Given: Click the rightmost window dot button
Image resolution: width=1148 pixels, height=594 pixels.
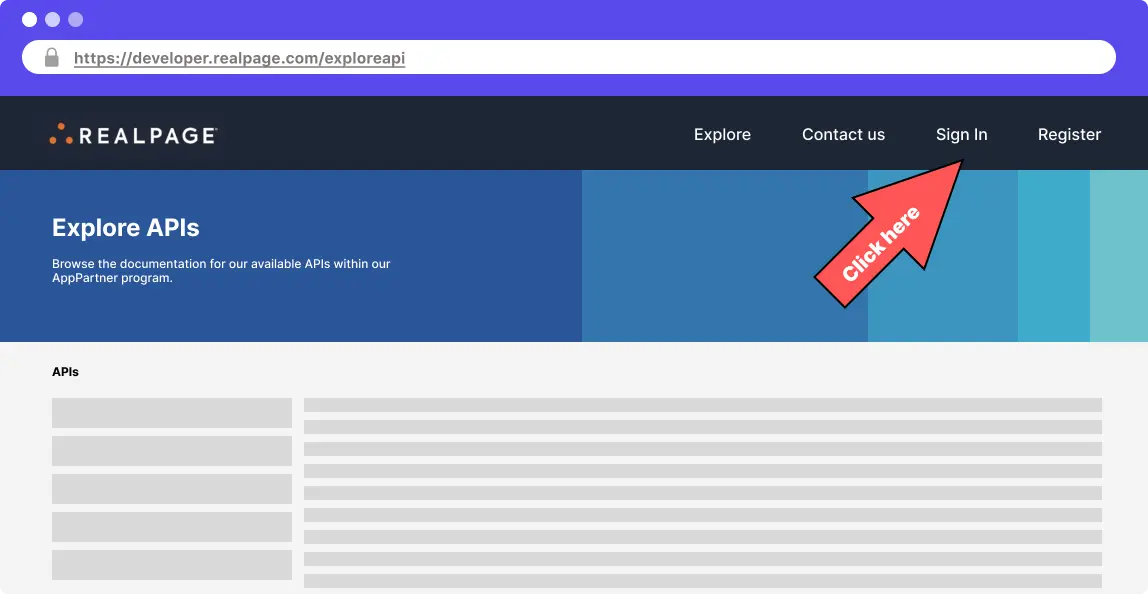Looking at the screenshot, I should pyautogui.click(x=76, y=20).
